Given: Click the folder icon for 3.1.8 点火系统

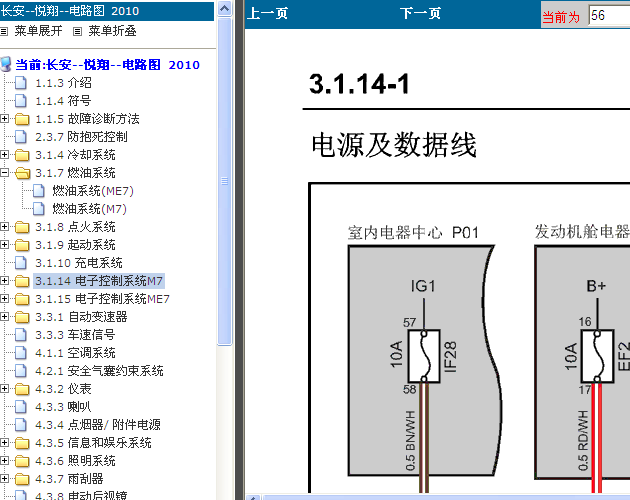Looking at the screenshot, I should point(22,227).
